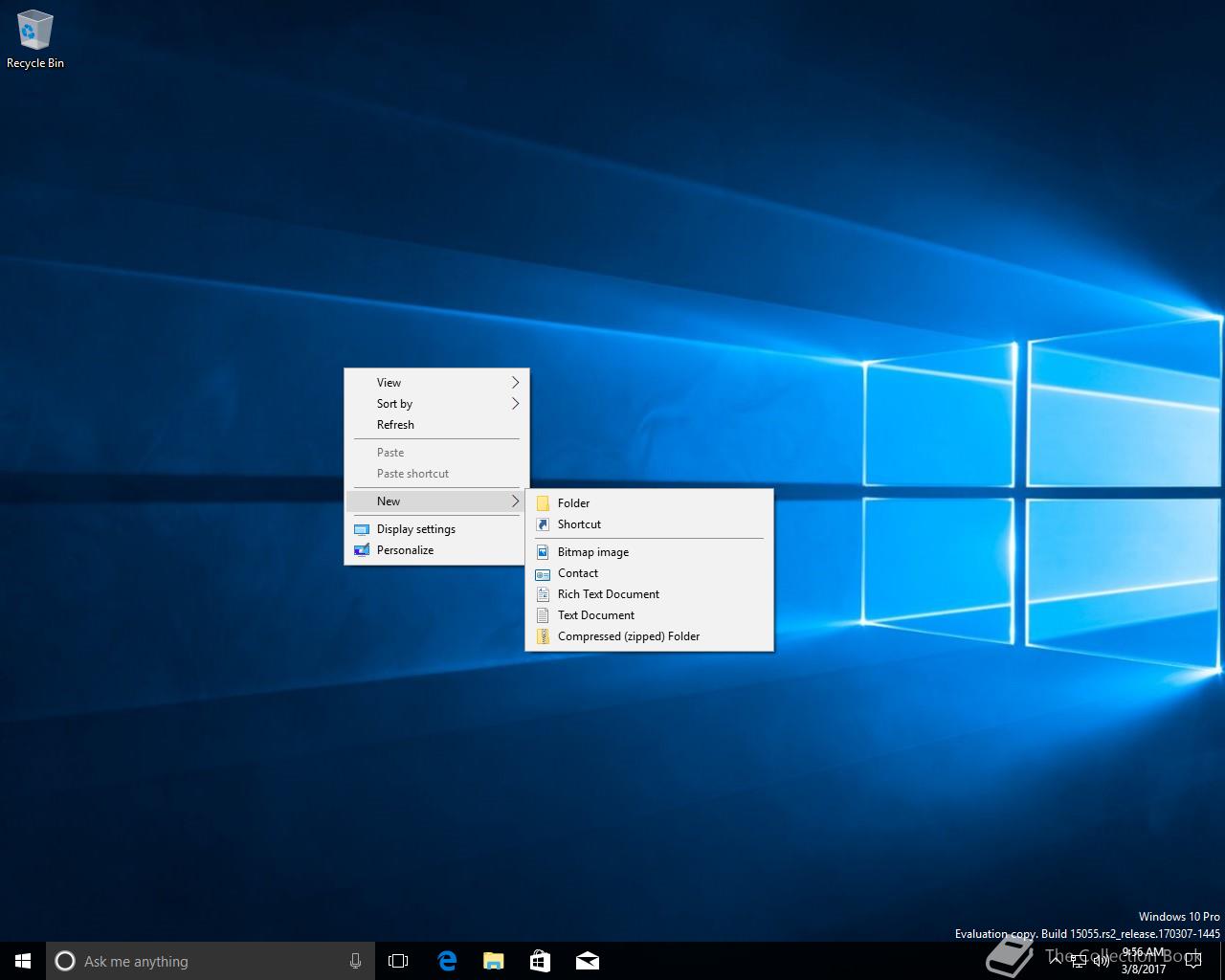The image size is (1225, 980).
Task: Click the Rich Text Document icon
Action: [x=543, y=593]
